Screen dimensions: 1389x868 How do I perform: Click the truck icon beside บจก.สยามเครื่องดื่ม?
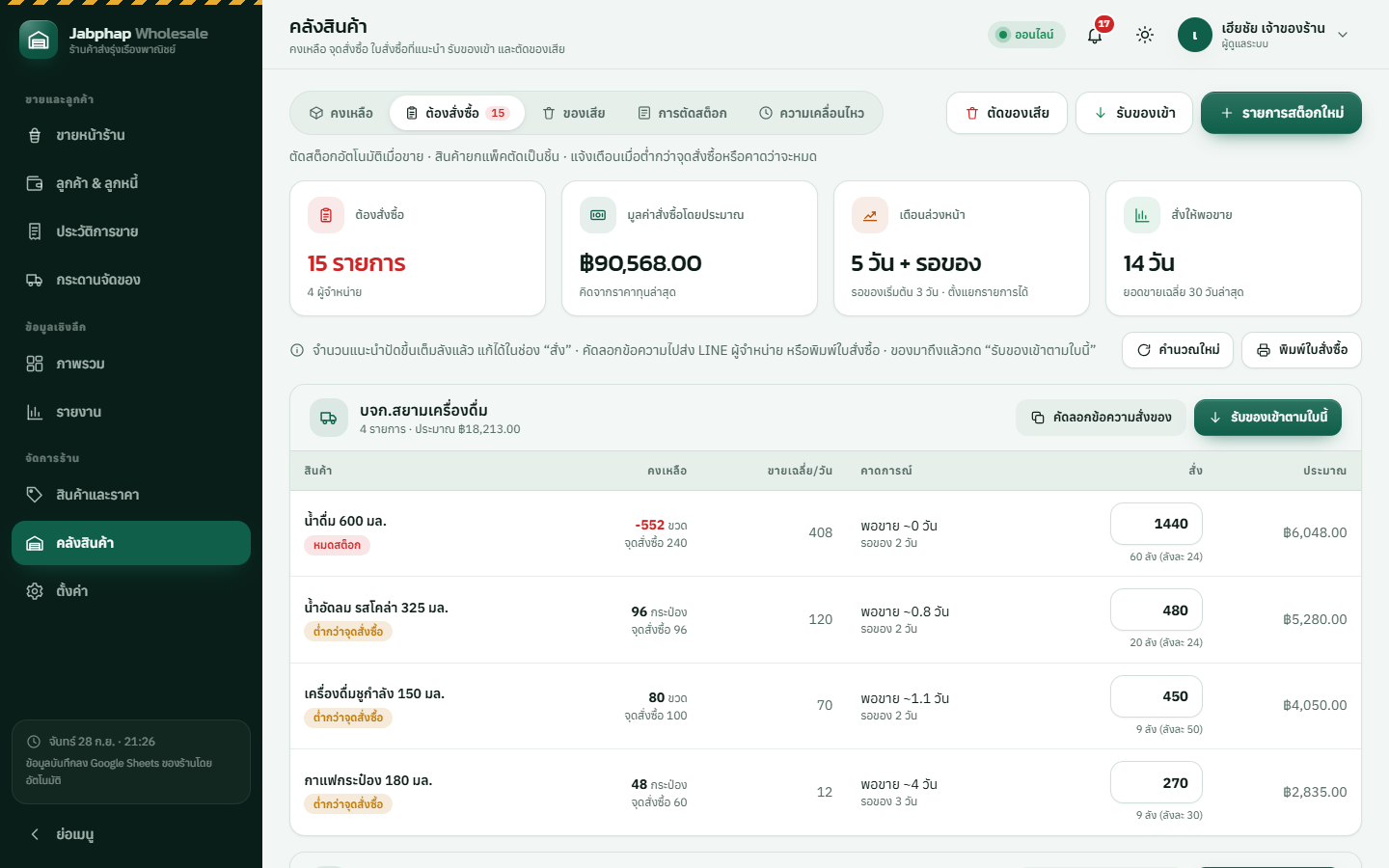[329, 419]
